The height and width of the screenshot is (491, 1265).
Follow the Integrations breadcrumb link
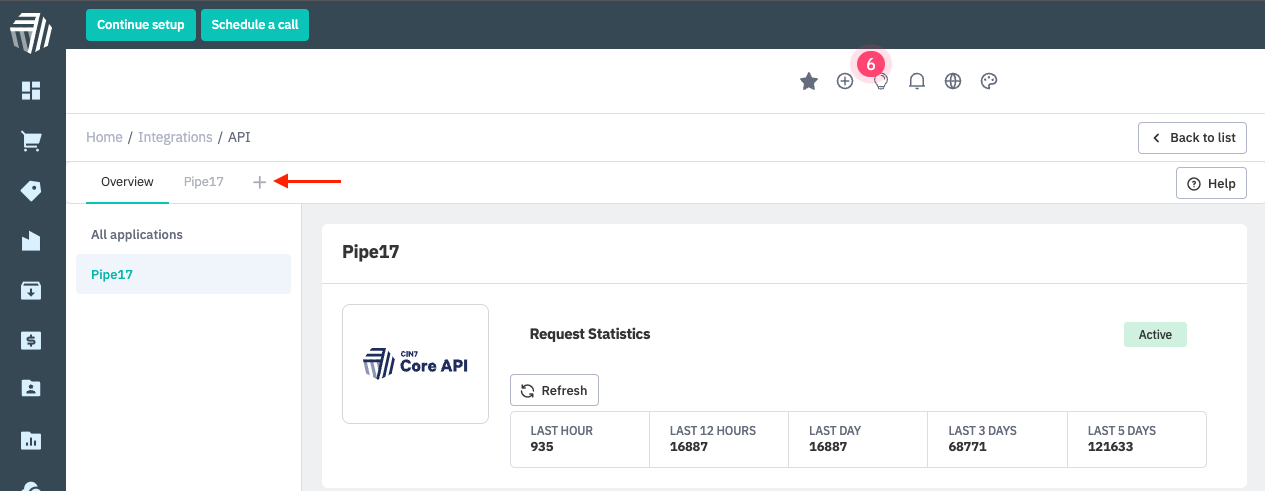tap(175, 137)
